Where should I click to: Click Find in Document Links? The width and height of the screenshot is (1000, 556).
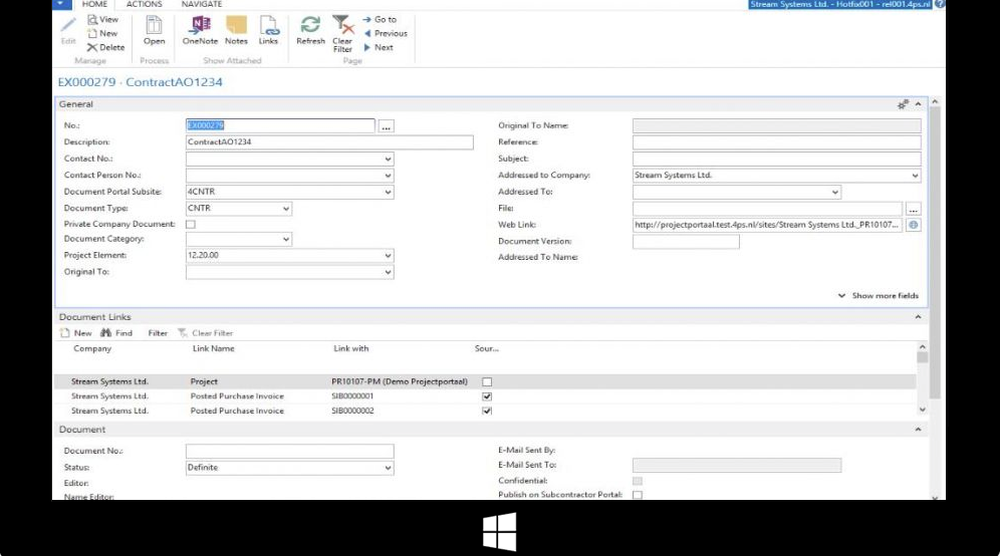tap(116, 333)
